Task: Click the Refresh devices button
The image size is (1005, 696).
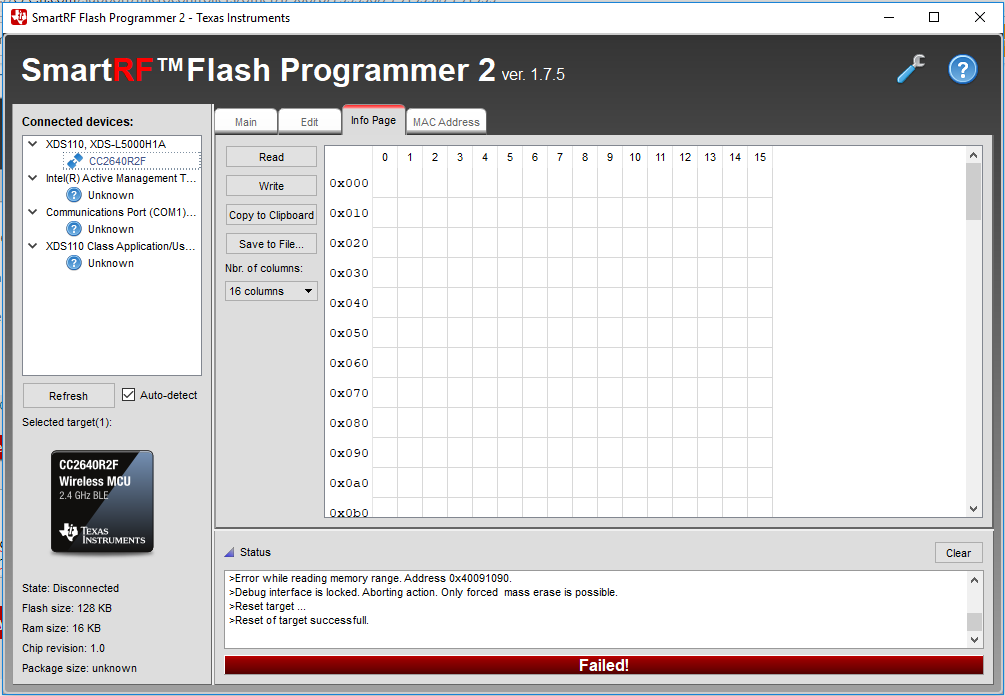Action: click(x=69, y=396)
